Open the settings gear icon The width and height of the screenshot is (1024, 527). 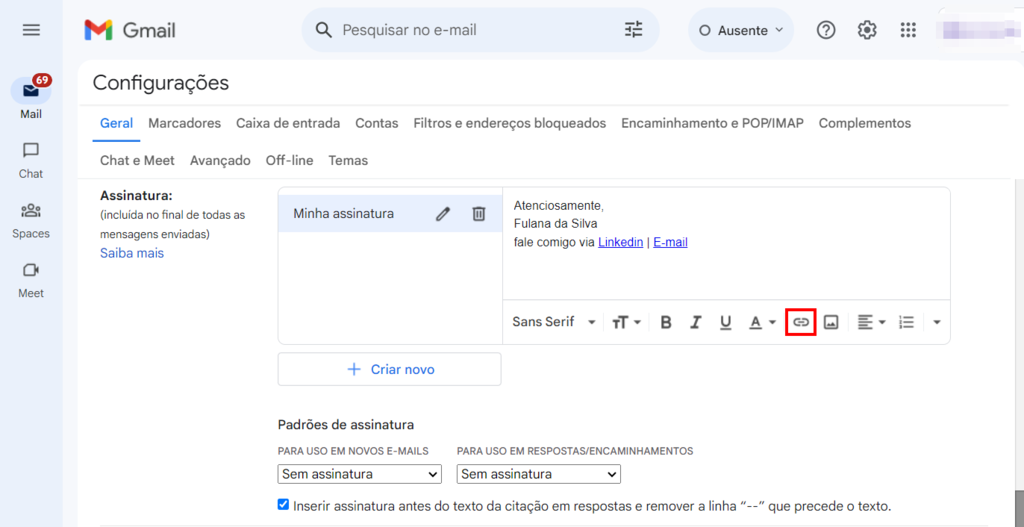[867, 30]
